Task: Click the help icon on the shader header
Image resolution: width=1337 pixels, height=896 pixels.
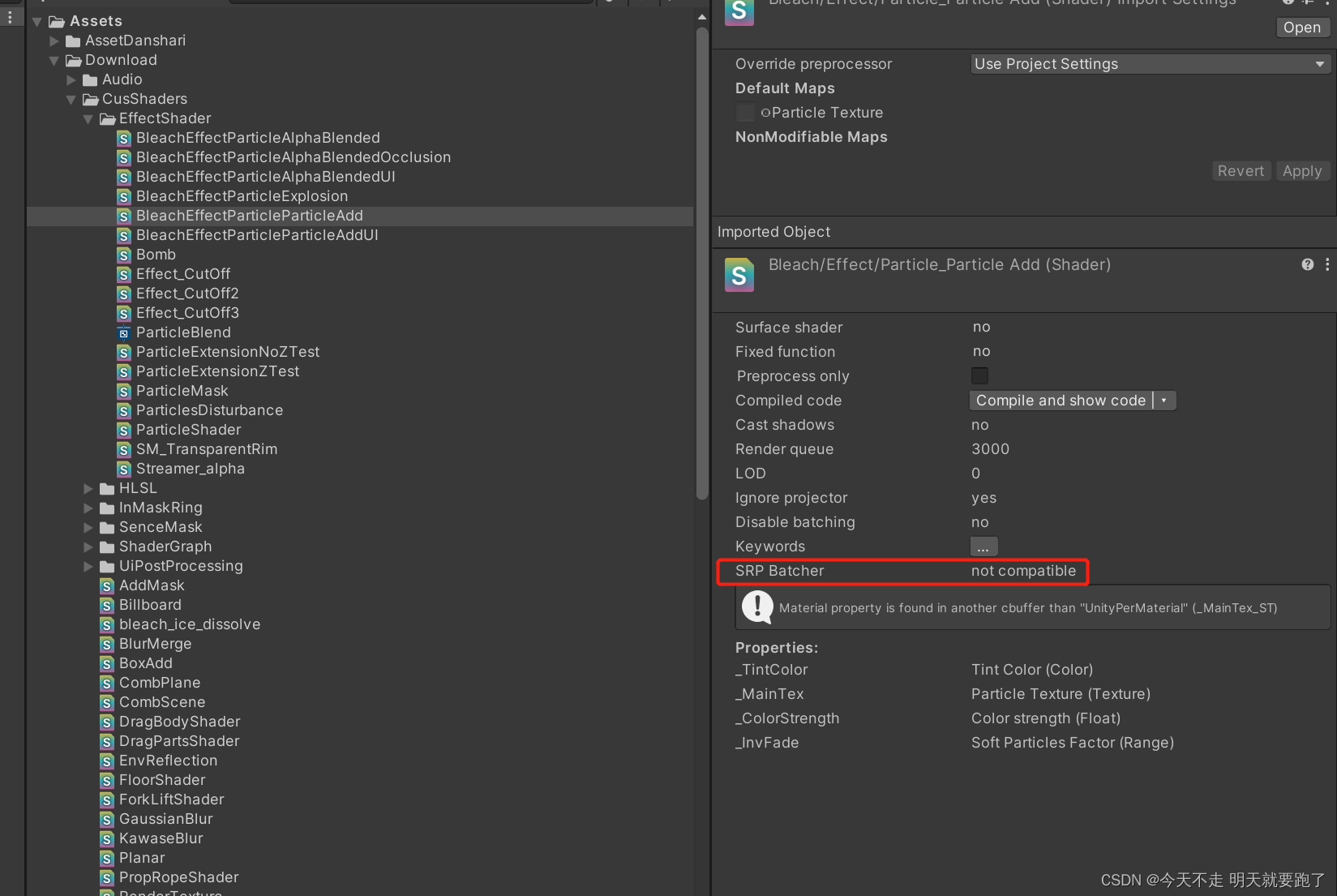Action: [1306, 264]
